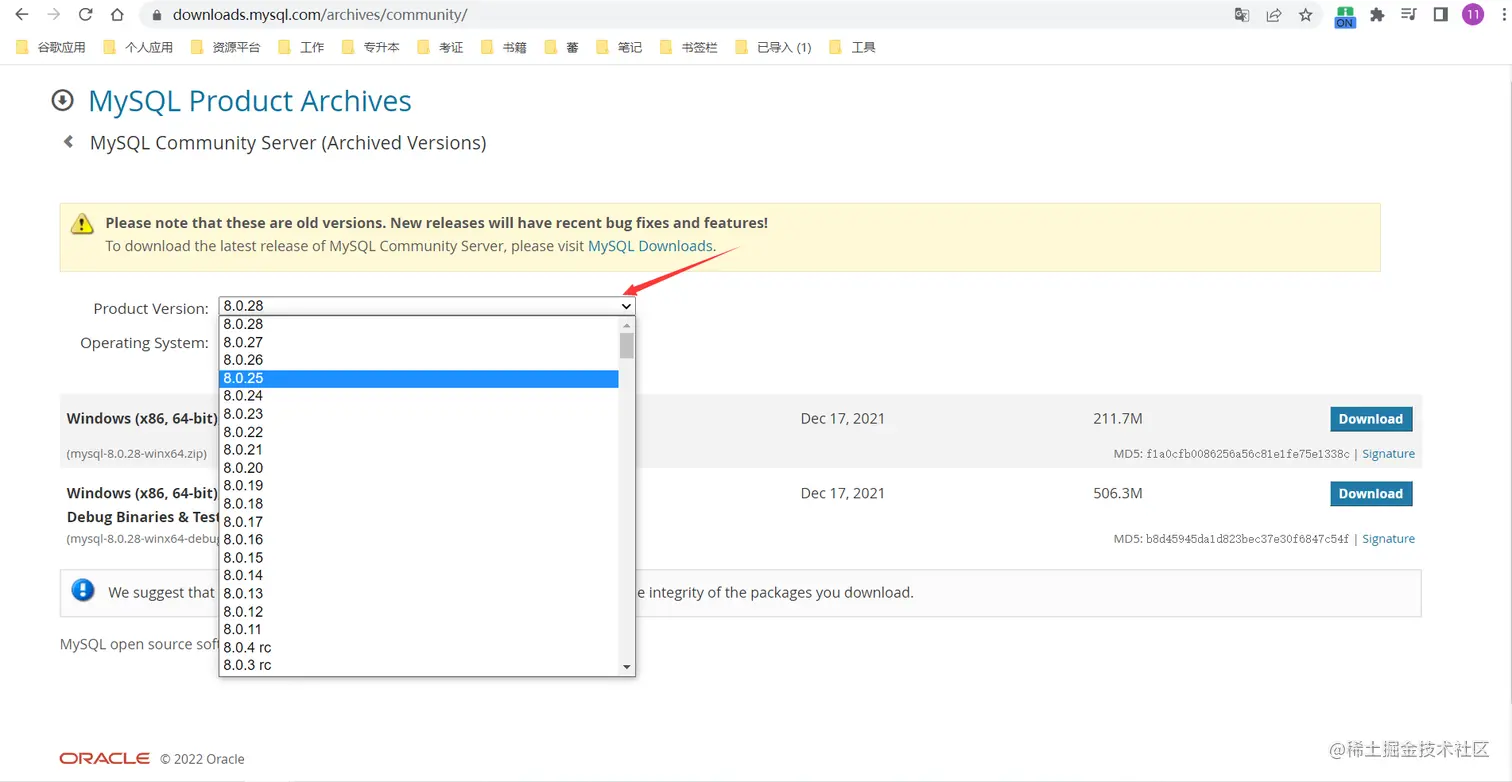1512x782 pixels.
Task: Select version 8.0.14 option
Action: [419, 575]
